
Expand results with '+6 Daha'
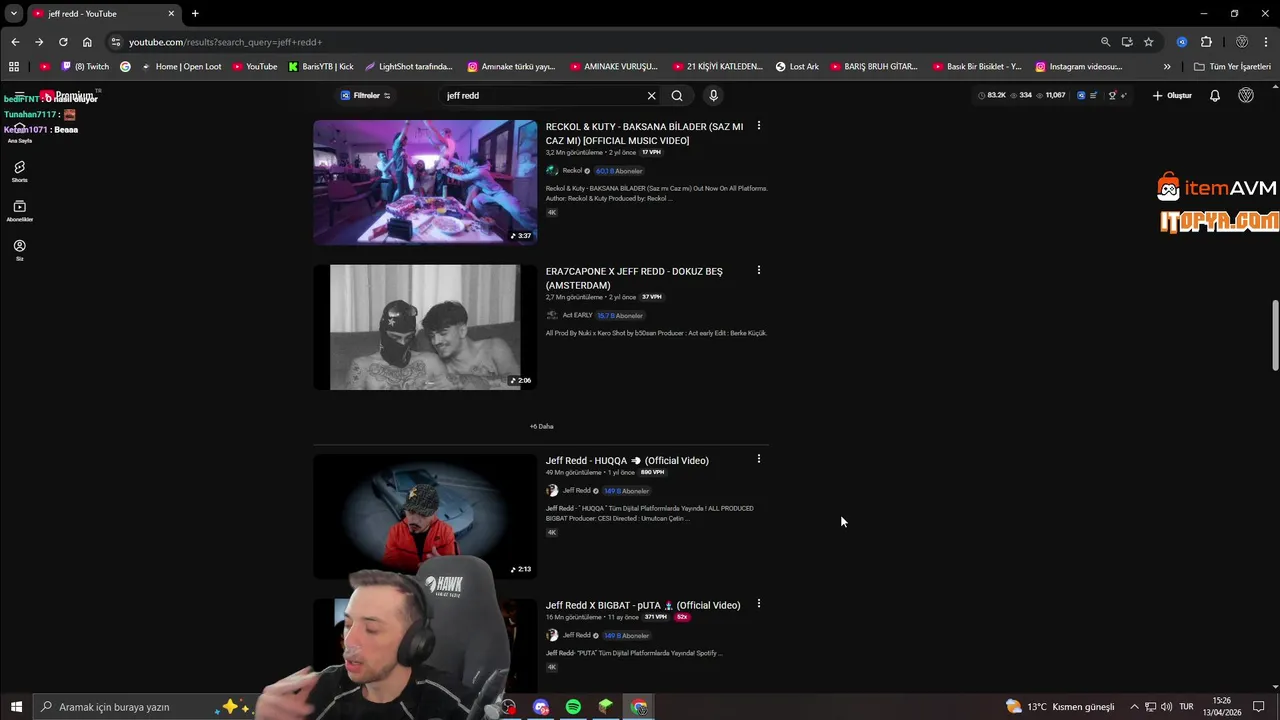tap(541, 426)
